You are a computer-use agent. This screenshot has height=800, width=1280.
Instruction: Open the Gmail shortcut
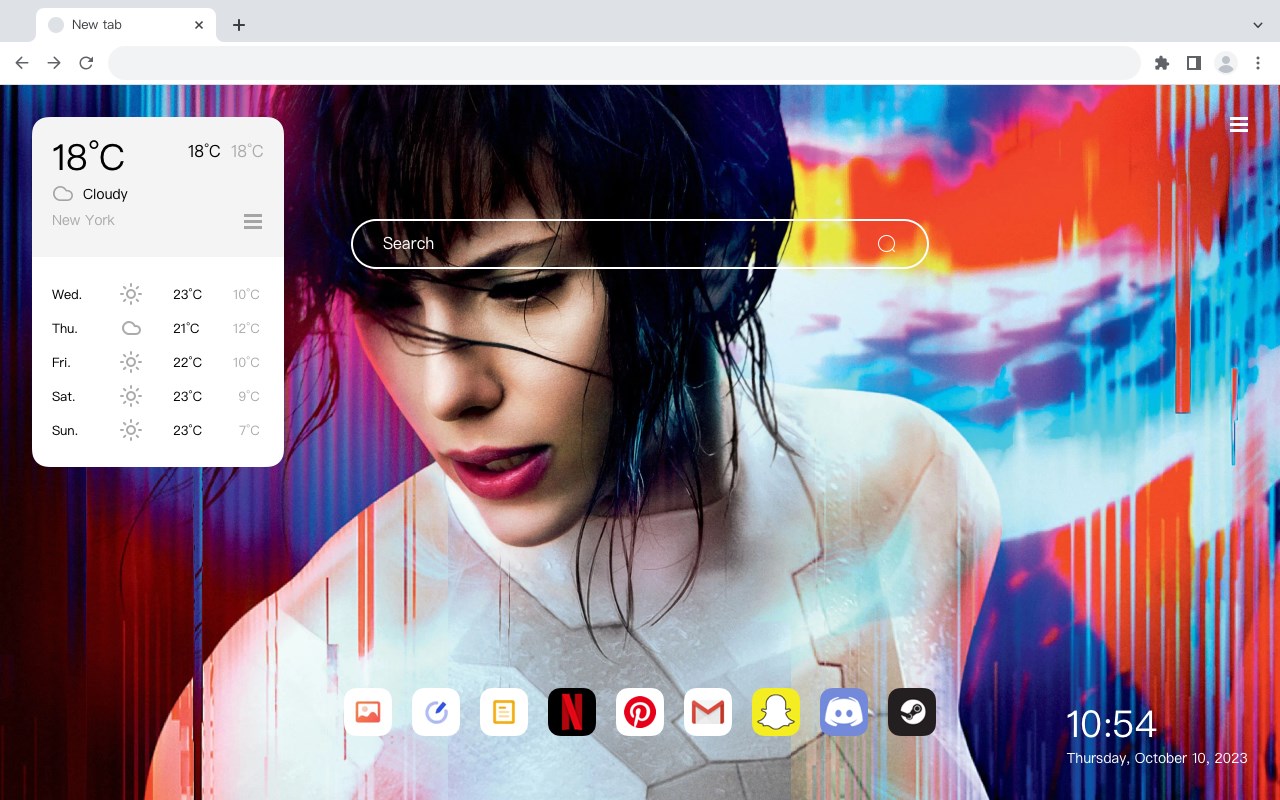(708, 712)
